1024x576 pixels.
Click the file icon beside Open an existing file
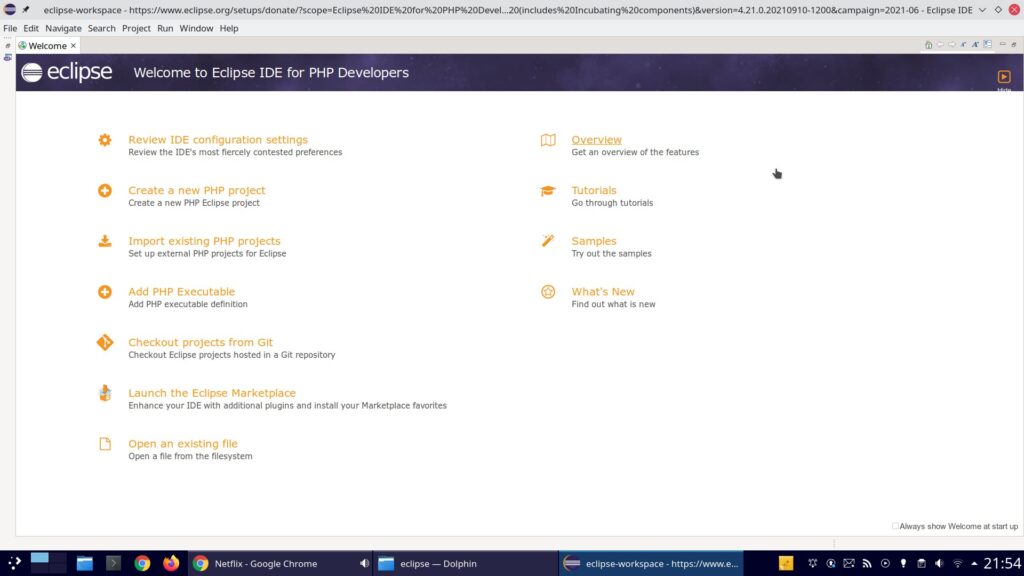(x=104, y=444)
